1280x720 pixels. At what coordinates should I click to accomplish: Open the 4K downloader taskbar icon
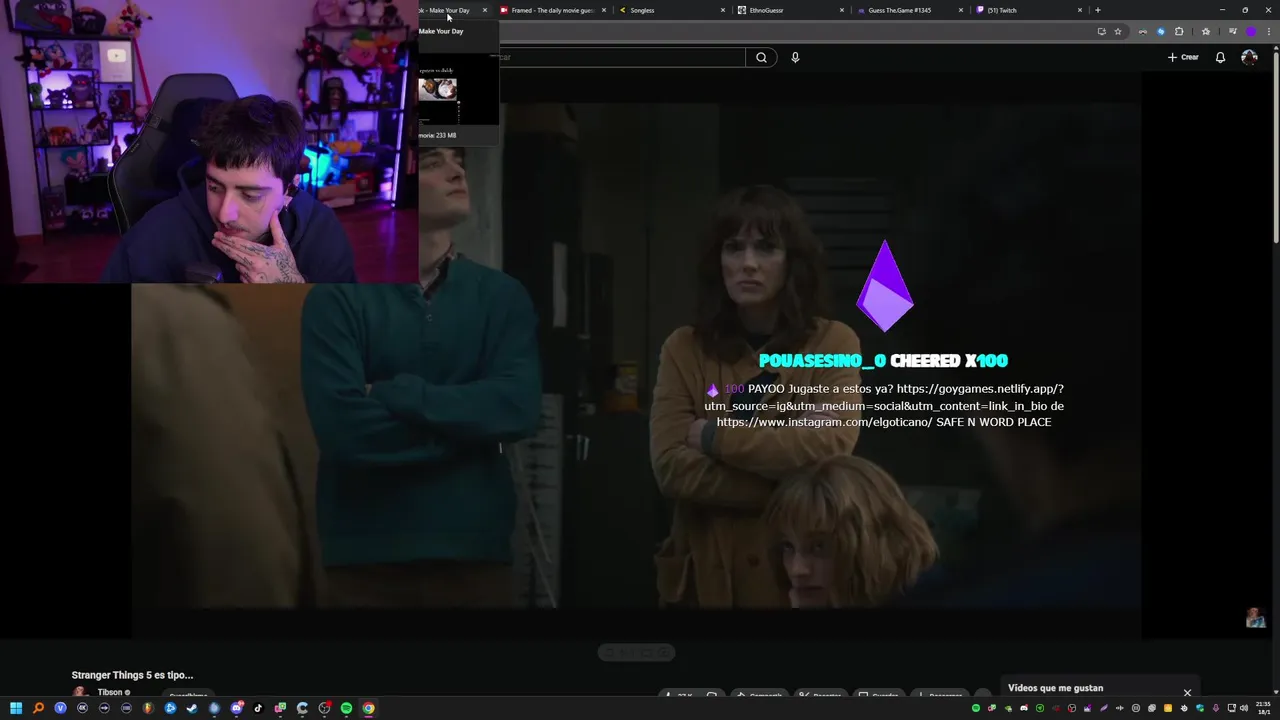pos(82,708)
